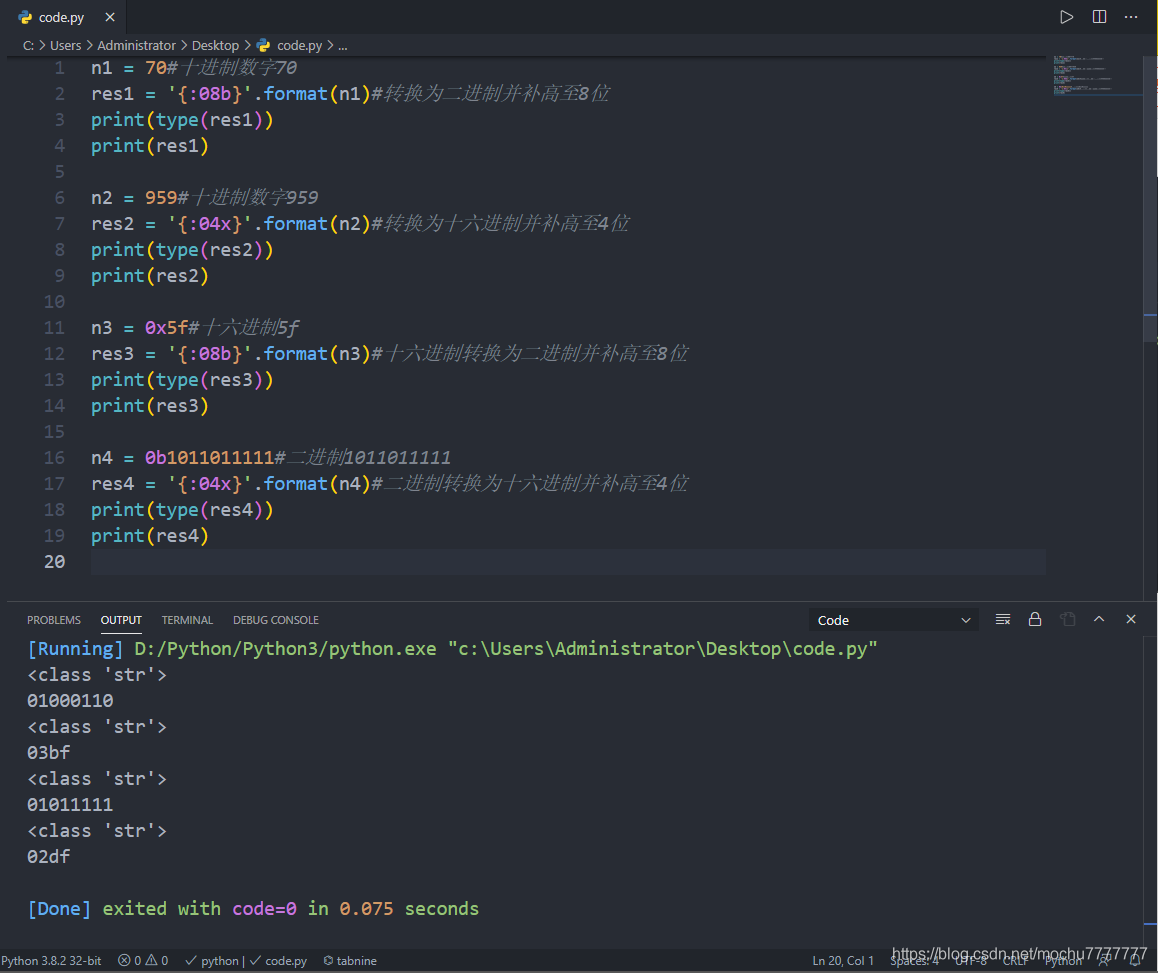Click the Python file icon in code.py tab
Viewport: 1158px width, 973px height.
tap(25, 17)
